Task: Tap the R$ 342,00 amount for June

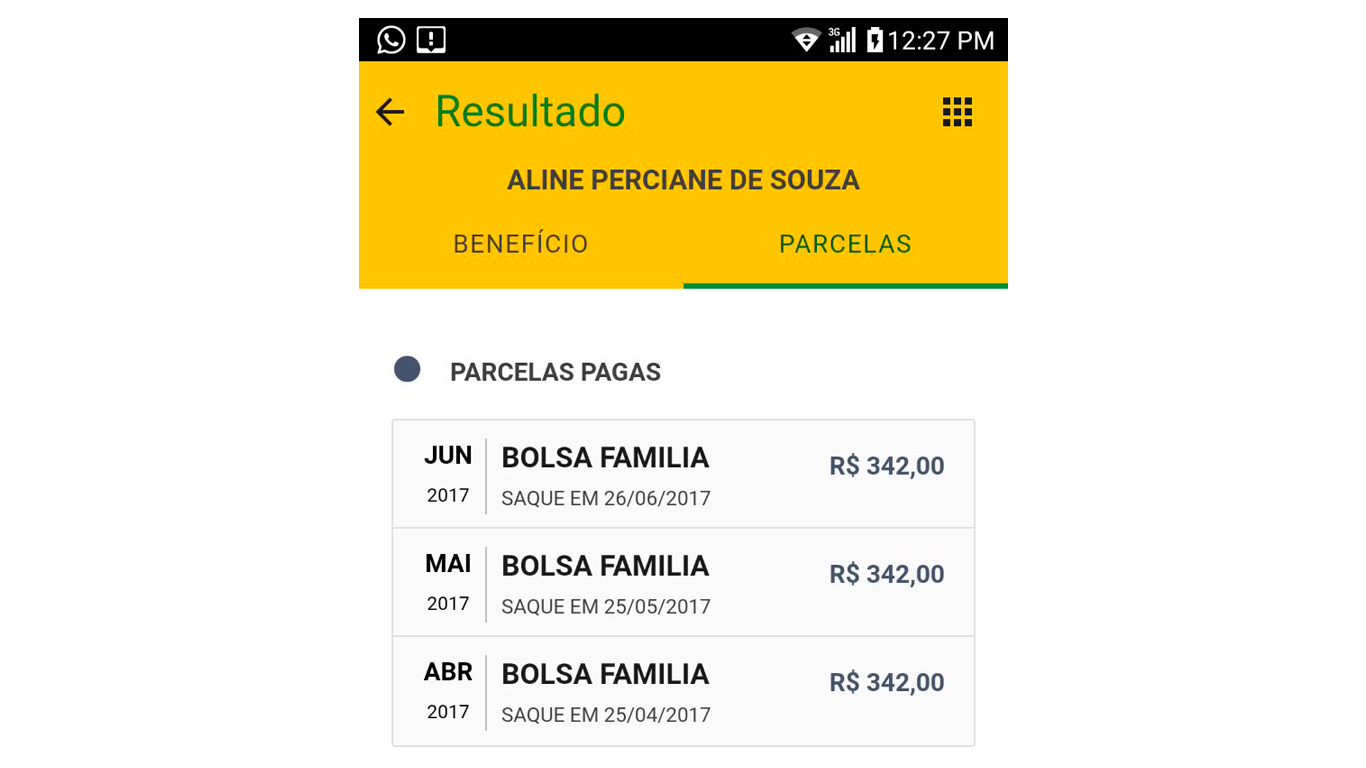Action: [x=887, y=466]
